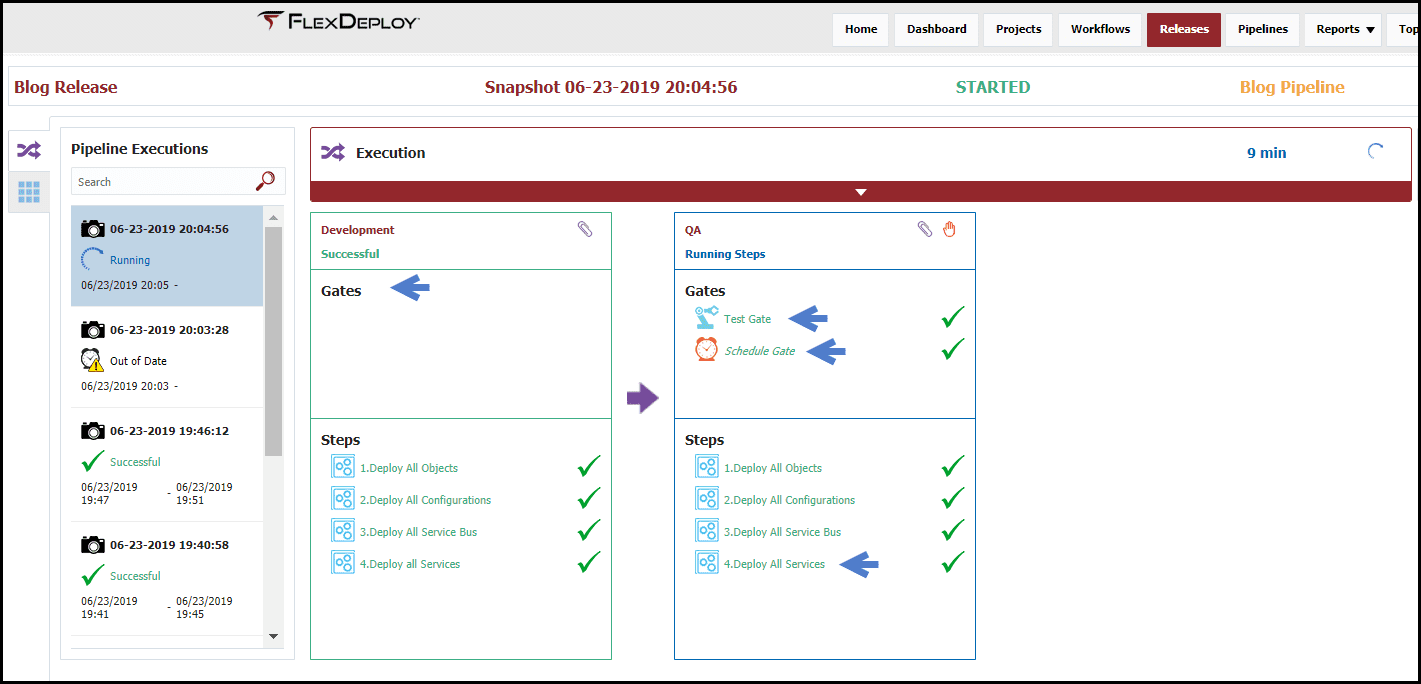Click step icon for Development Deploy All Service Bus

pos(343,531)
